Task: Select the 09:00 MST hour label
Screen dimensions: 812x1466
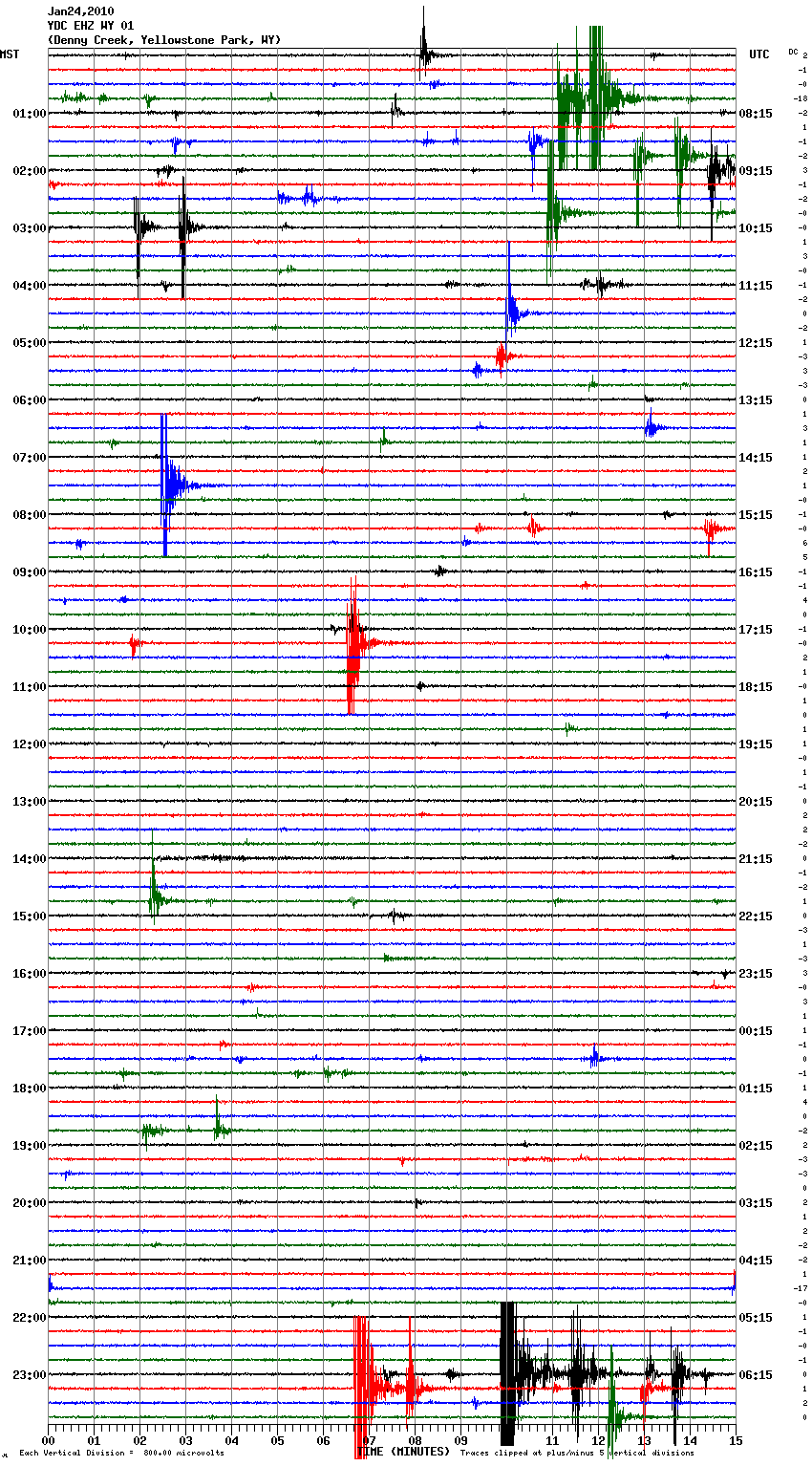Action: [30, 572]
